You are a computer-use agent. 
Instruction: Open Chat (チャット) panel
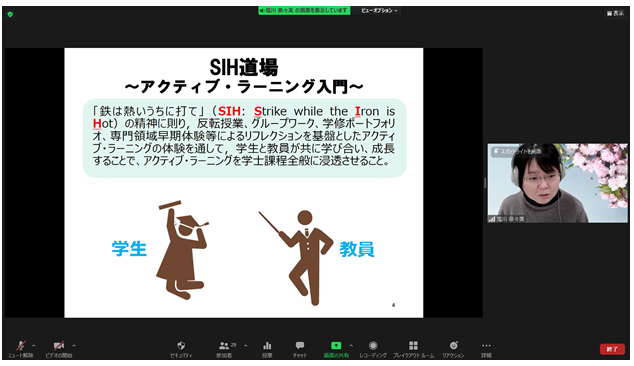pos(300,349)
